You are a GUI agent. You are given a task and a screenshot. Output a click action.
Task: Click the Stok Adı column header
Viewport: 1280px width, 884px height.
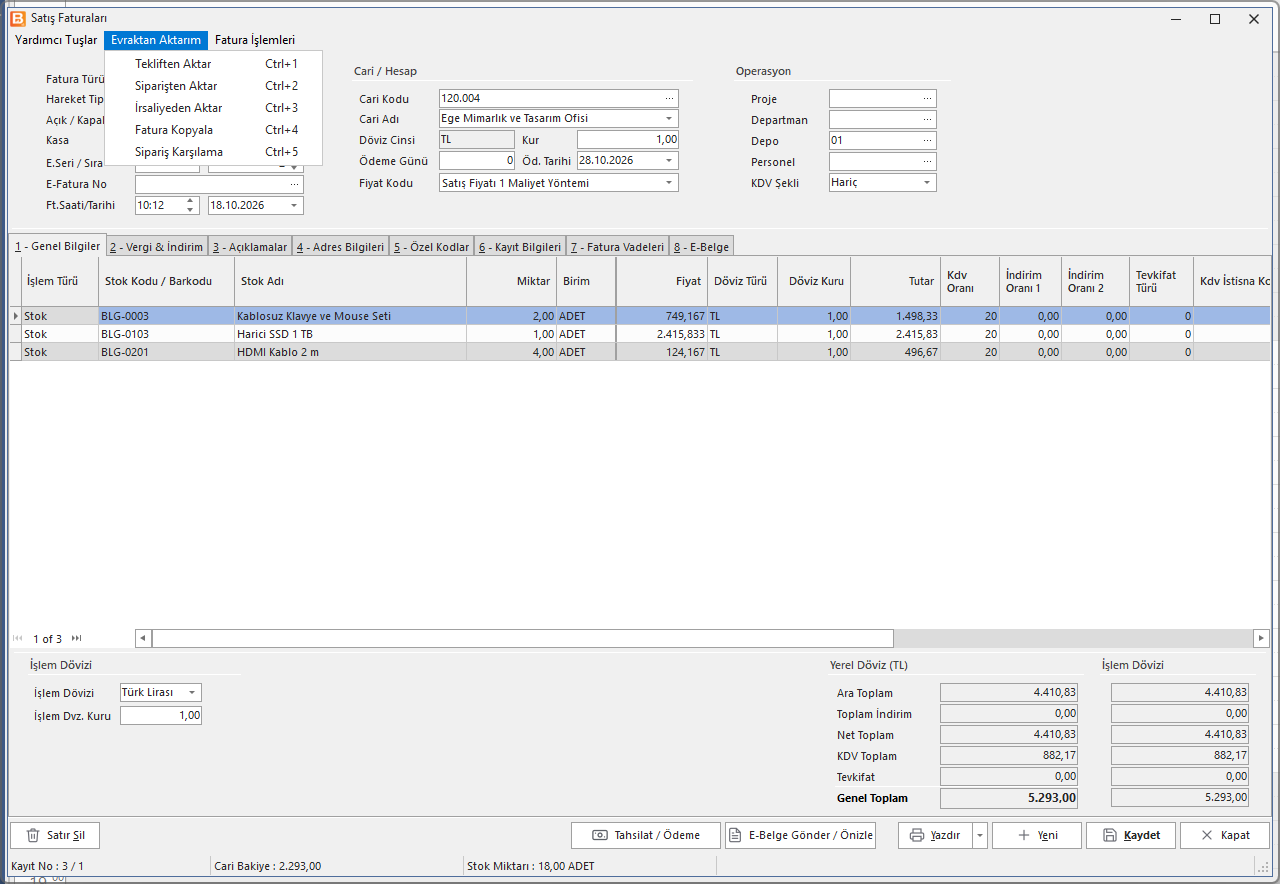click(350, 281)
